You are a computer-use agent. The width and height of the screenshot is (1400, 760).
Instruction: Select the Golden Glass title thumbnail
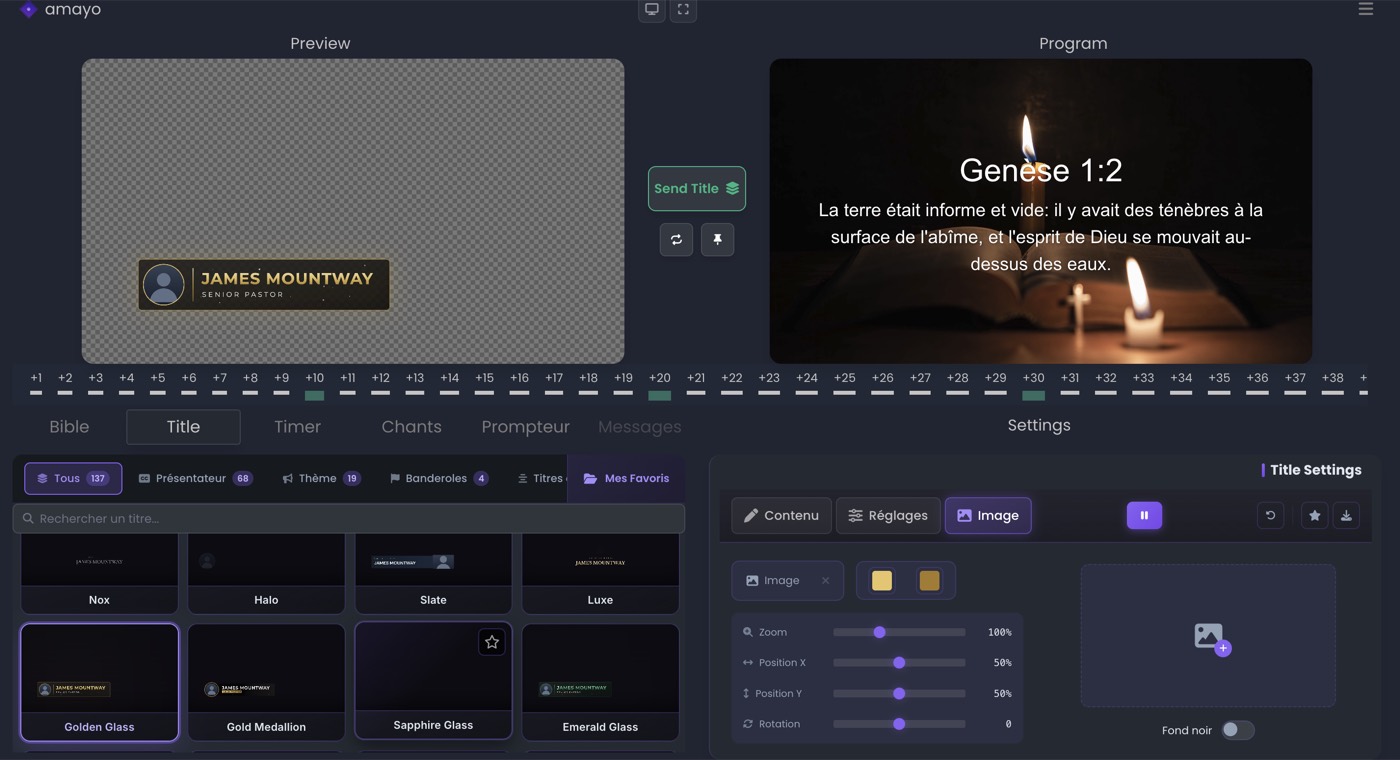click(99, 682)
